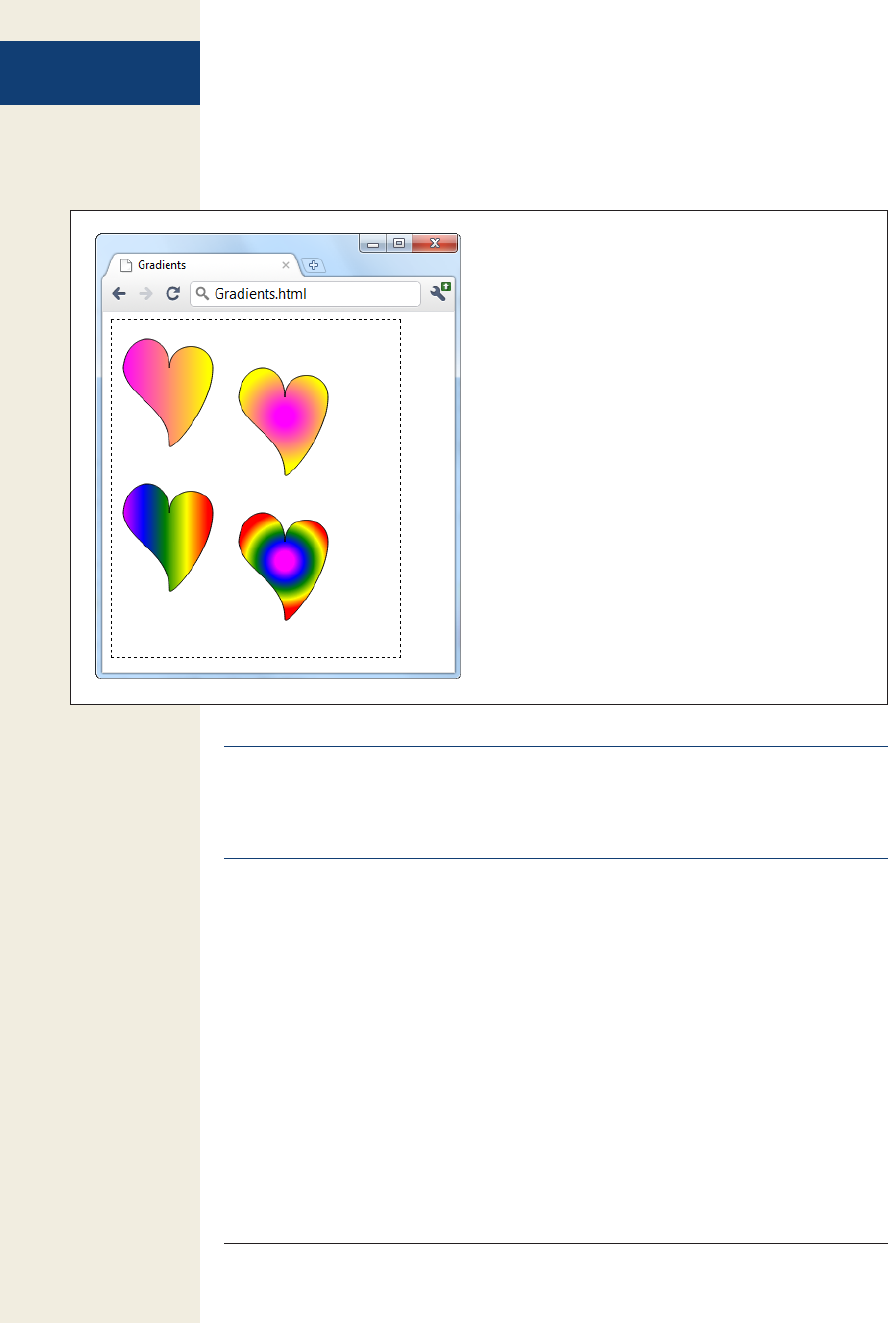This screenshot has width=888, height=1323.
Task: Maximize the browser window
Action: point(398,243)
